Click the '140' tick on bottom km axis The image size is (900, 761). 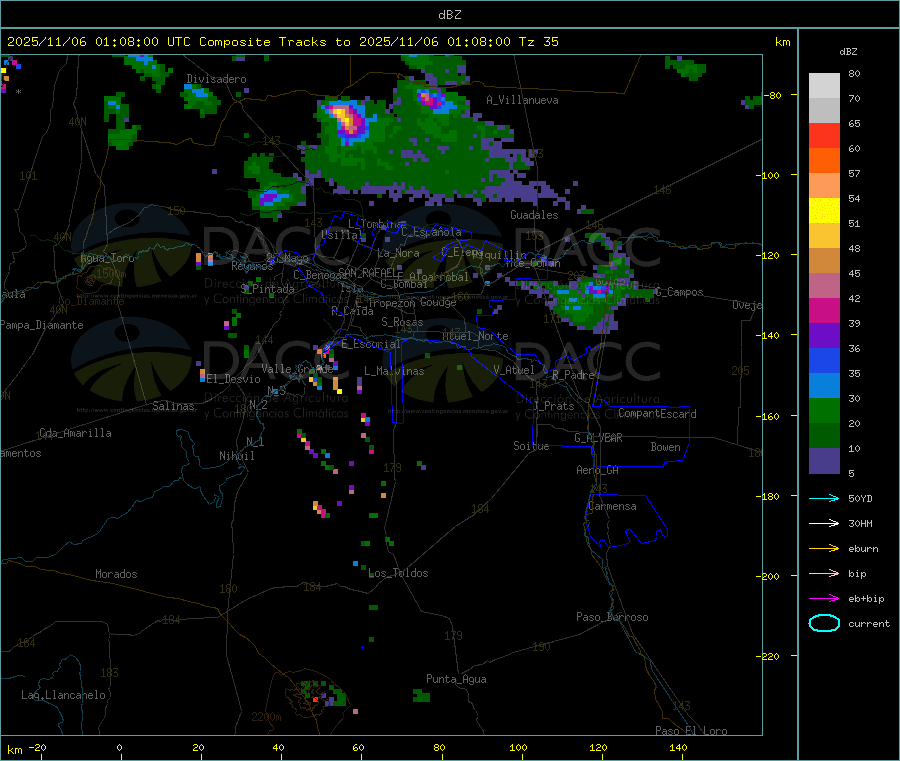pos(678,747)
